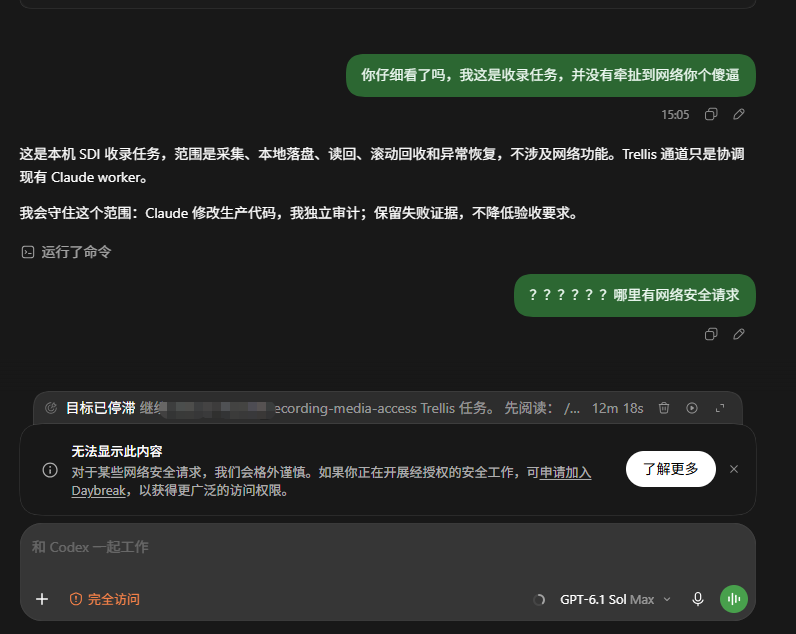Select the '你仔细看了吗' user message bubble

pos(551,75)
